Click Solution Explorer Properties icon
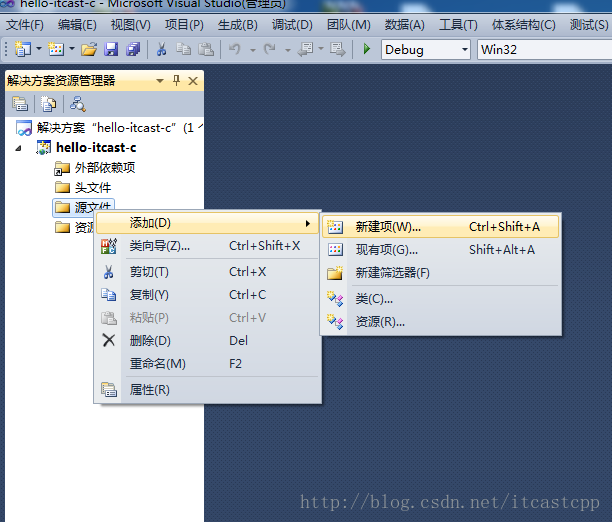The image size is (612, 522). 20,104
